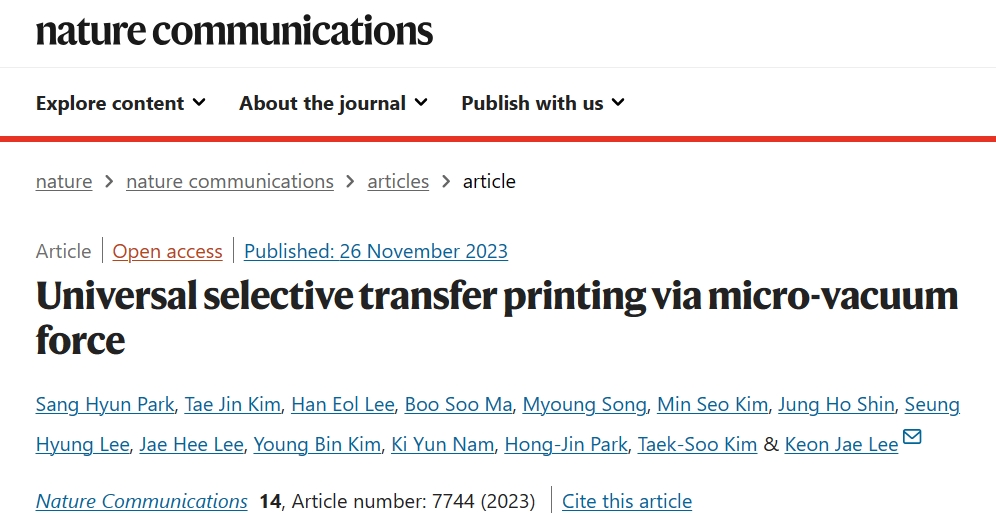Image resolution: width=996 pixels, height=521 pixels.
Task: Click the Published: 26 November 2023 link
Action: 375,252
